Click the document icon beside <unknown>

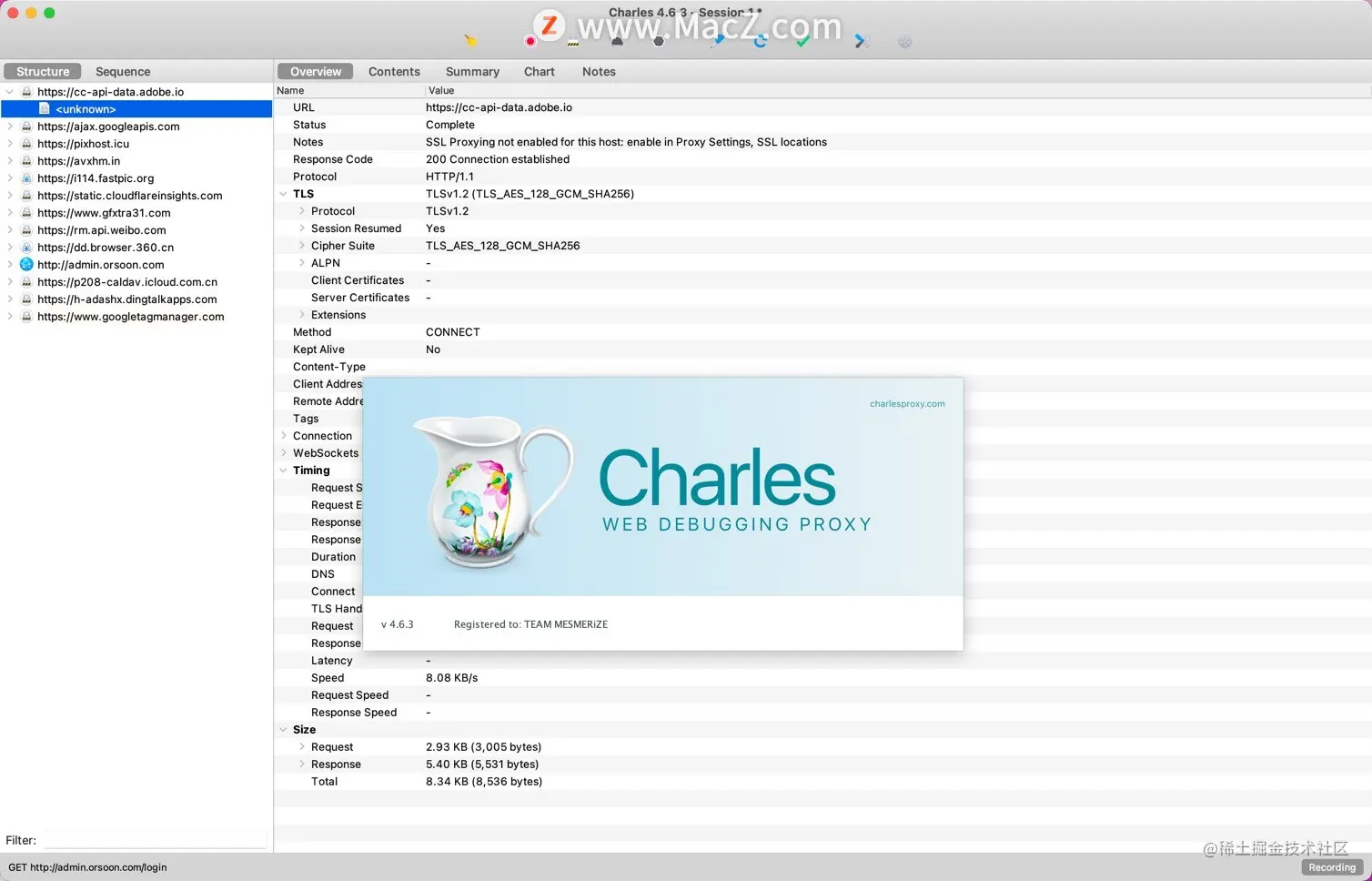click(x=45, y=108)
